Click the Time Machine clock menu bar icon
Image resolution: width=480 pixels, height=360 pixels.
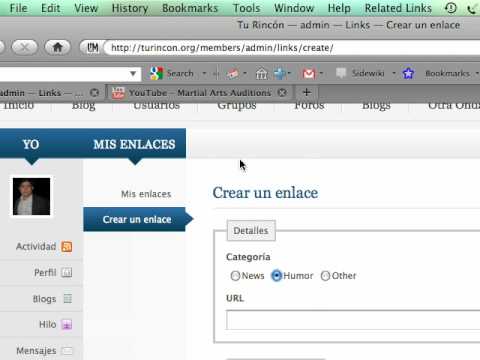tap(451, 8)
